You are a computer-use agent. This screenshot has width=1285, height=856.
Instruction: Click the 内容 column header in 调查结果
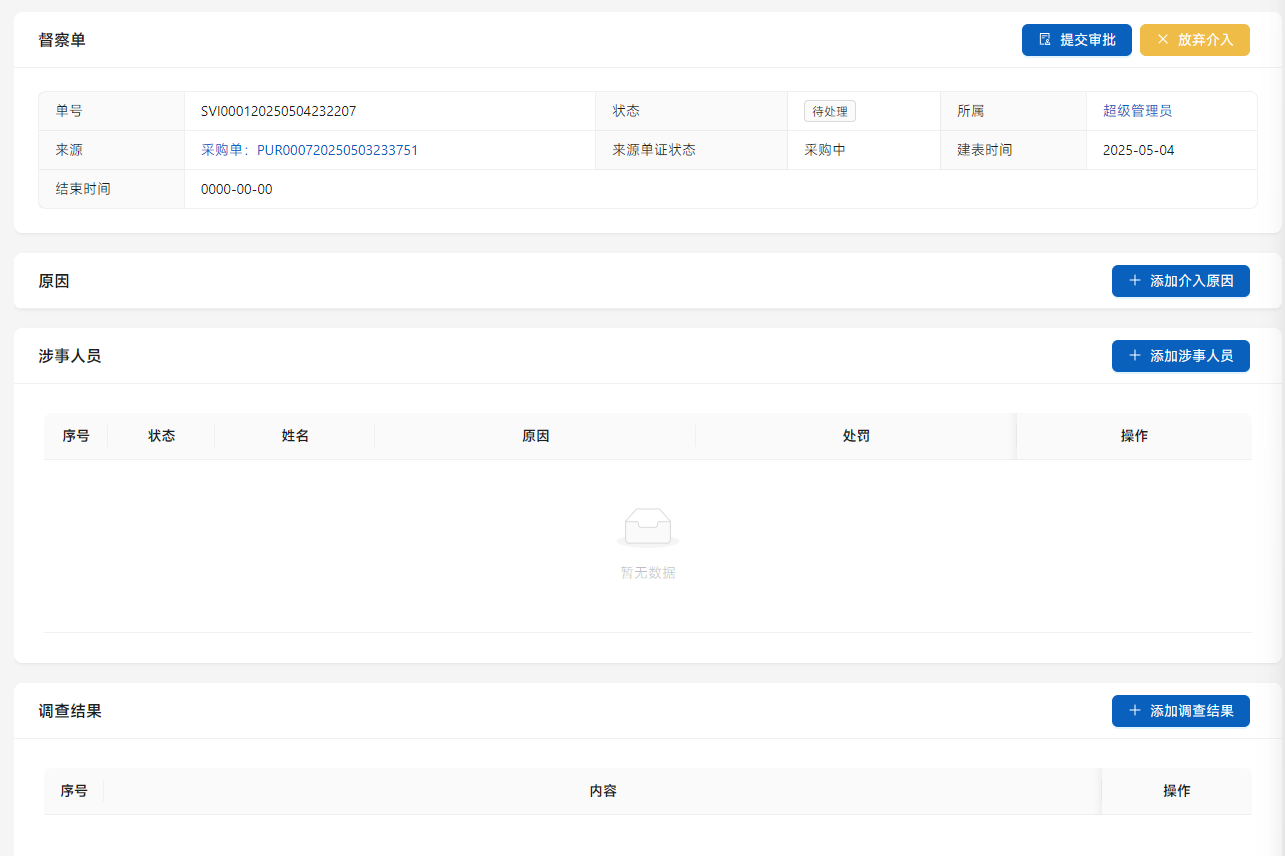tap(603, 791)
